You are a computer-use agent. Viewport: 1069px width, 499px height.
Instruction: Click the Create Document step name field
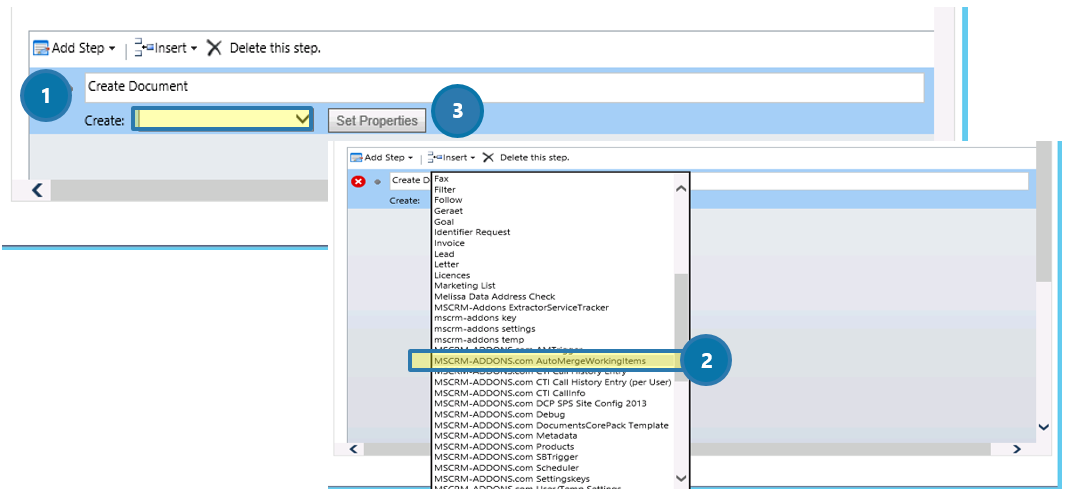[505, 87]
